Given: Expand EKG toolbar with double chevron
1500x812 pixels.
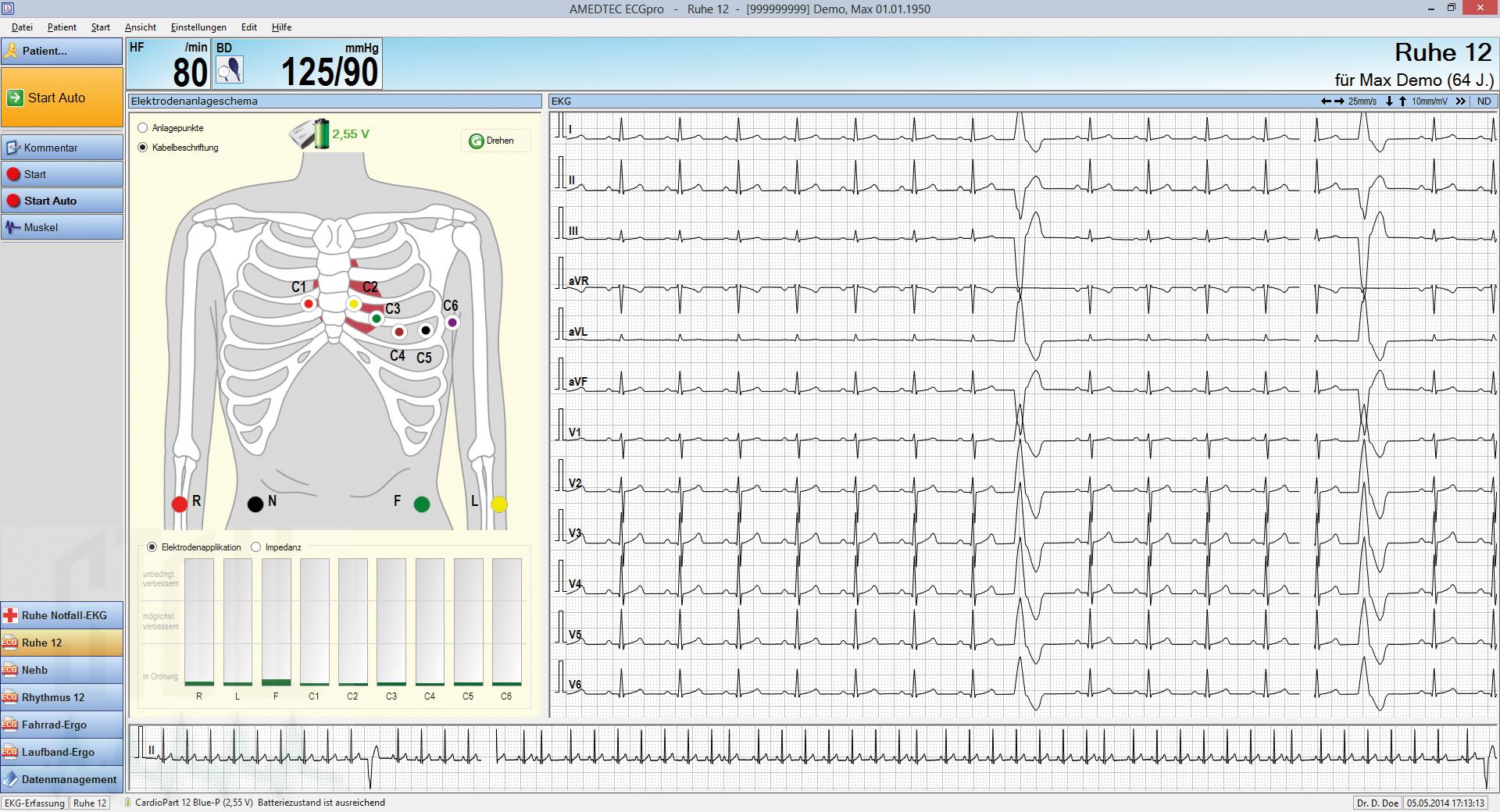Looking at the screenshot, I should (x=1460, y=101).
